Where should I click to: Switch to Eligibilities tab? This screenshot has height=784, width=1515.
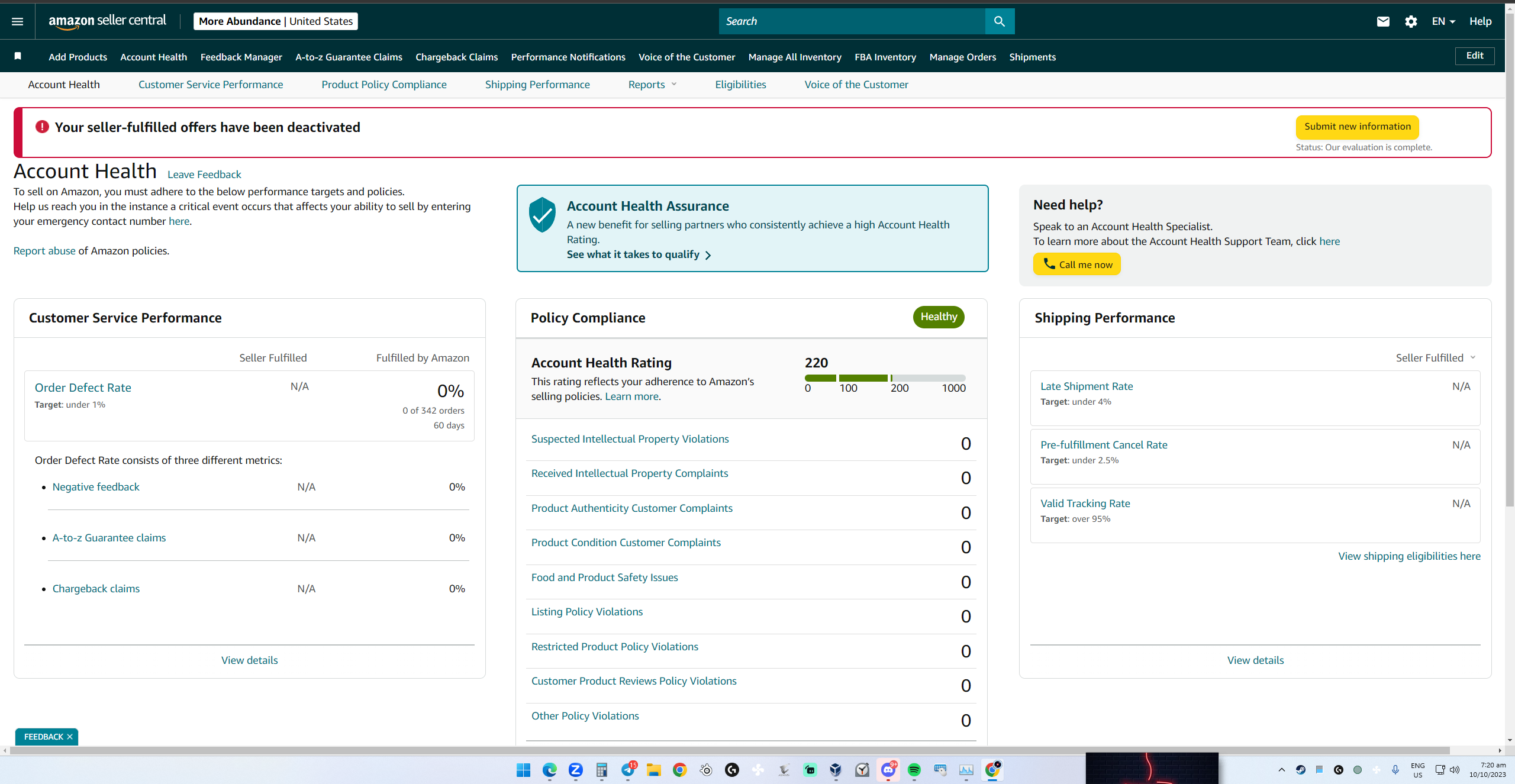[740, 85]
